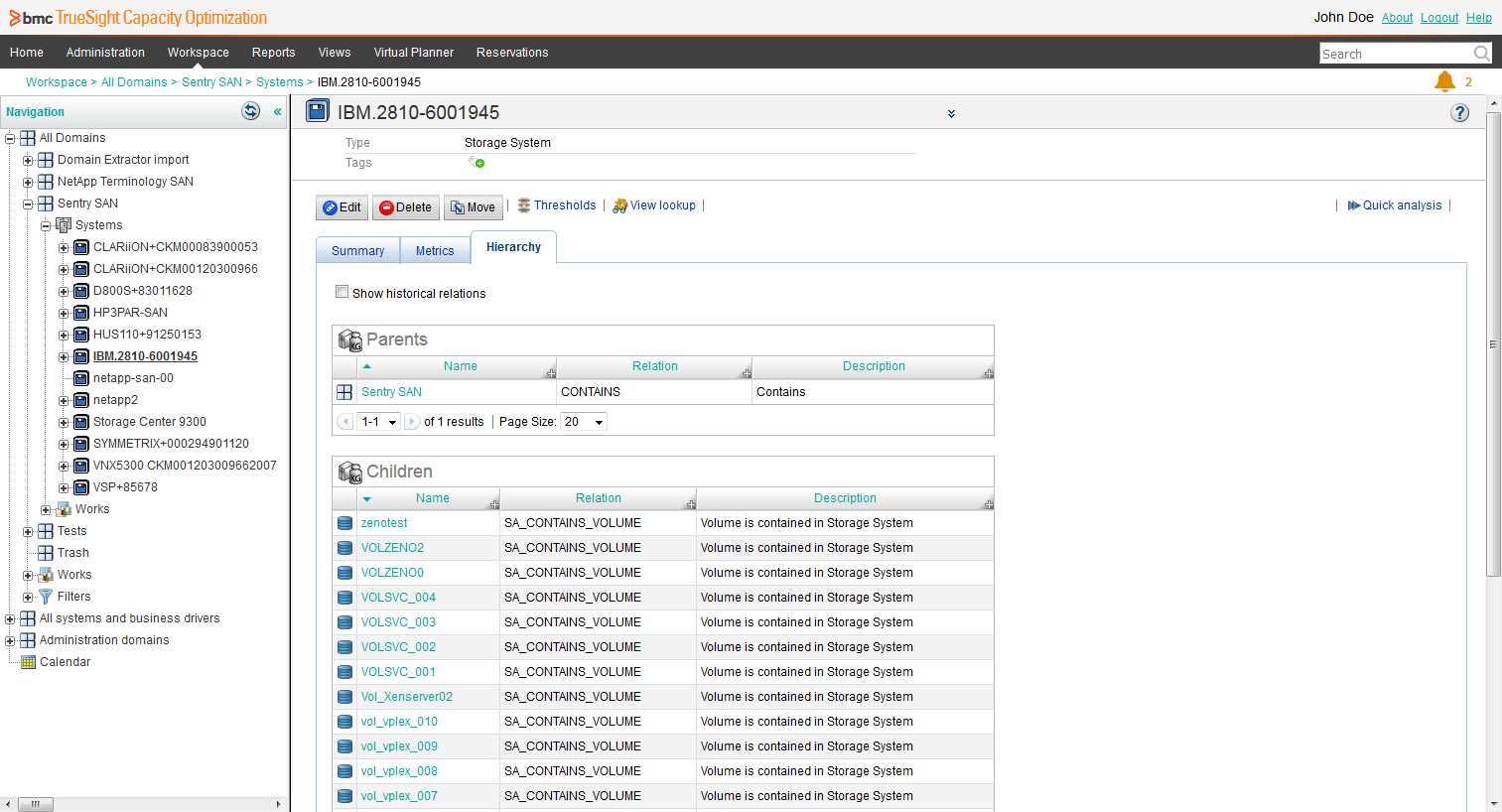1502x812 pixels.
Task: Click the netapp-san-00 system icon
Action: coord(81,378)
